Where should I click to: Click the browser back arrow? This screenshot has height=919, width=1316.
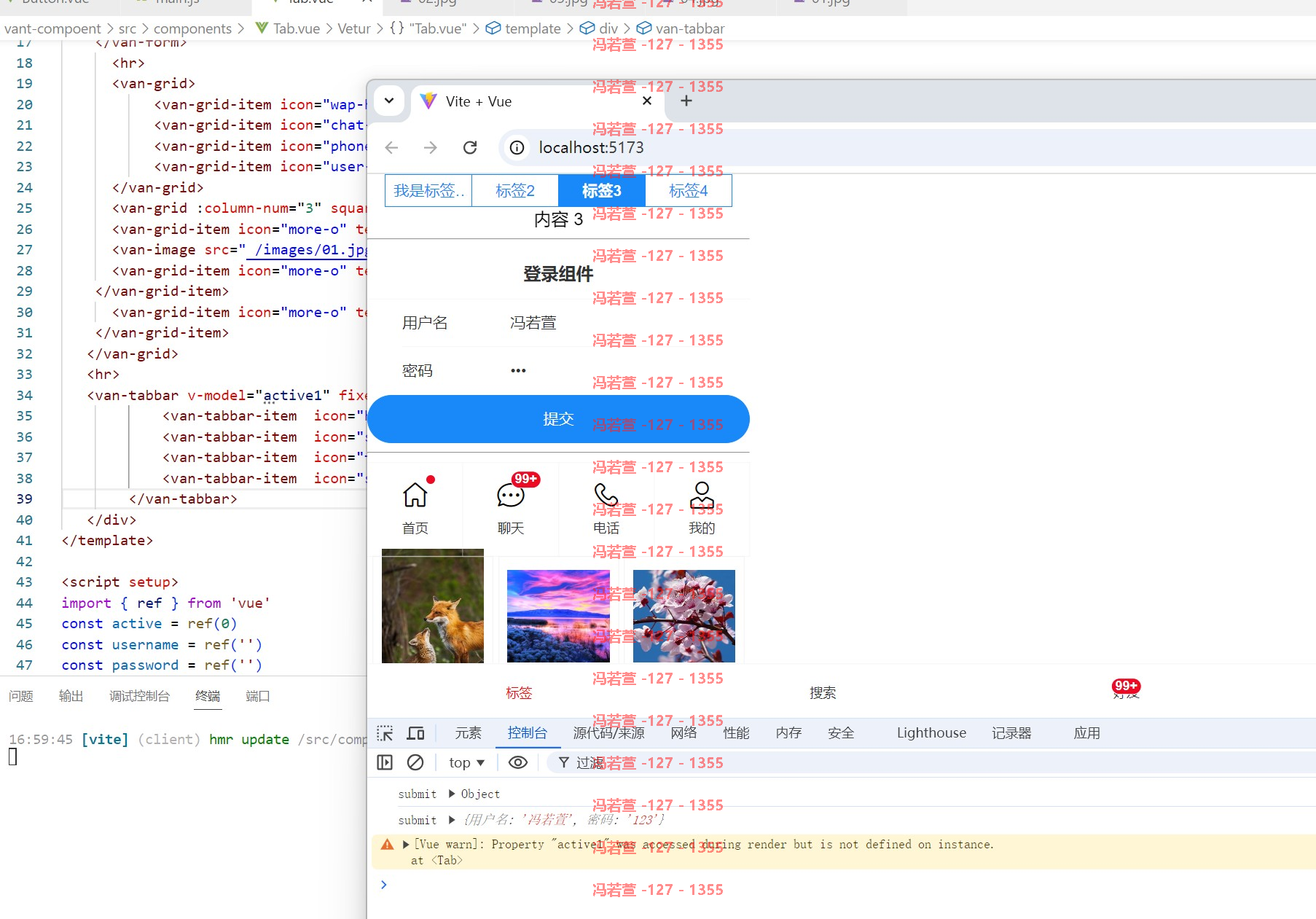pyautogui.click(x=391, y=148)
